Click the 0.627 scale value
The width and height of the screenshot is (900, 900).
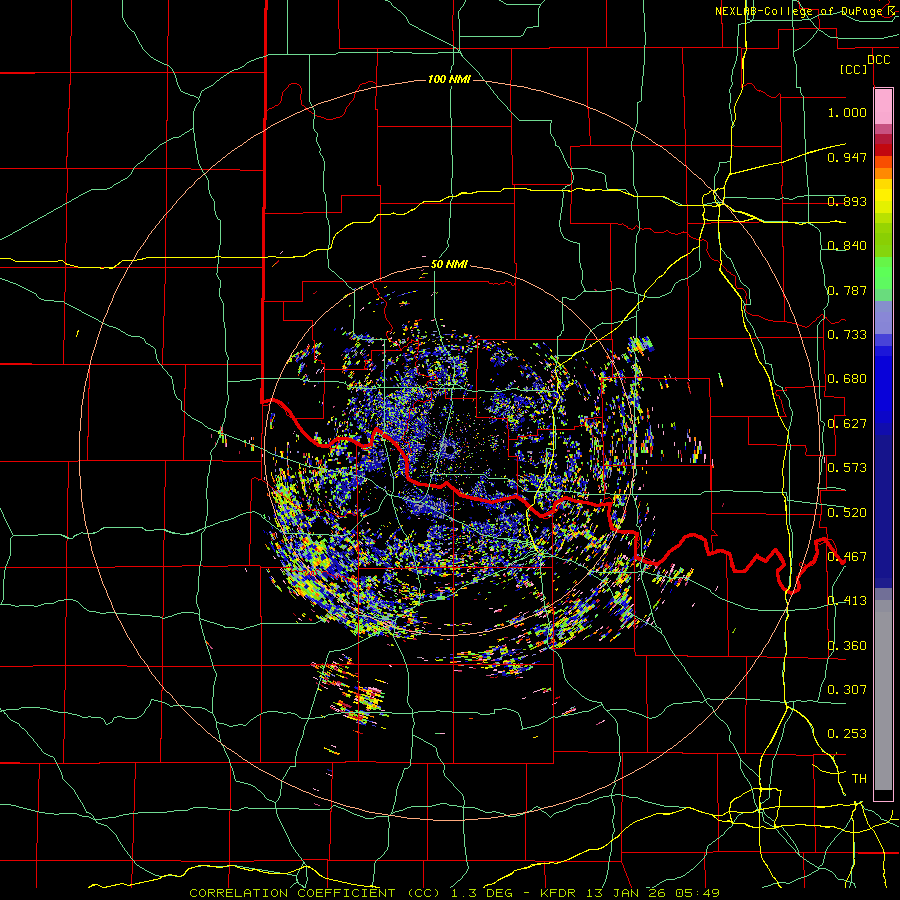click(x=847, y=424)
